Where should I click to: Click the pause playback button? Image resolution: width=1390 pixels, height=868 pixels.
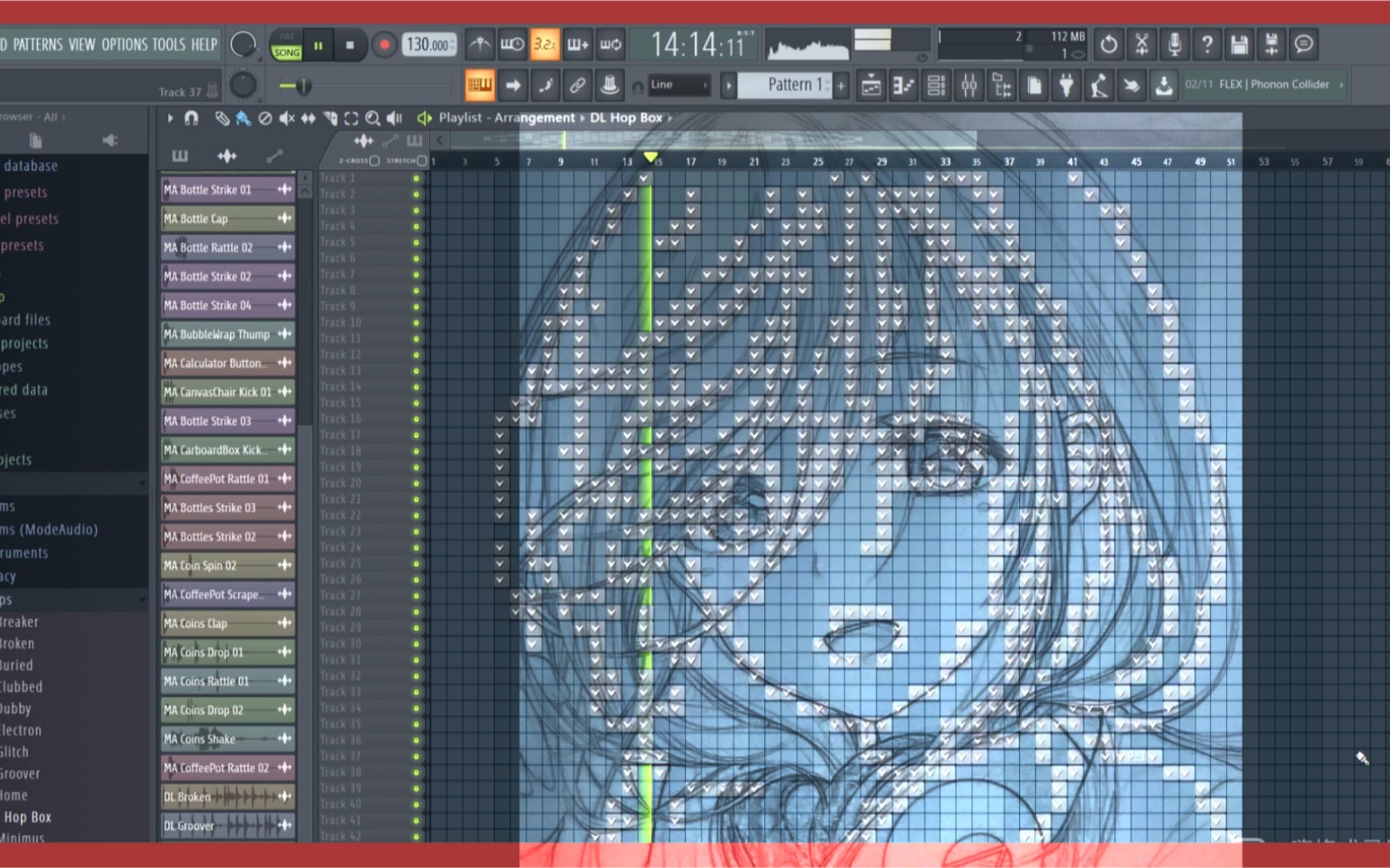[318, 45]
